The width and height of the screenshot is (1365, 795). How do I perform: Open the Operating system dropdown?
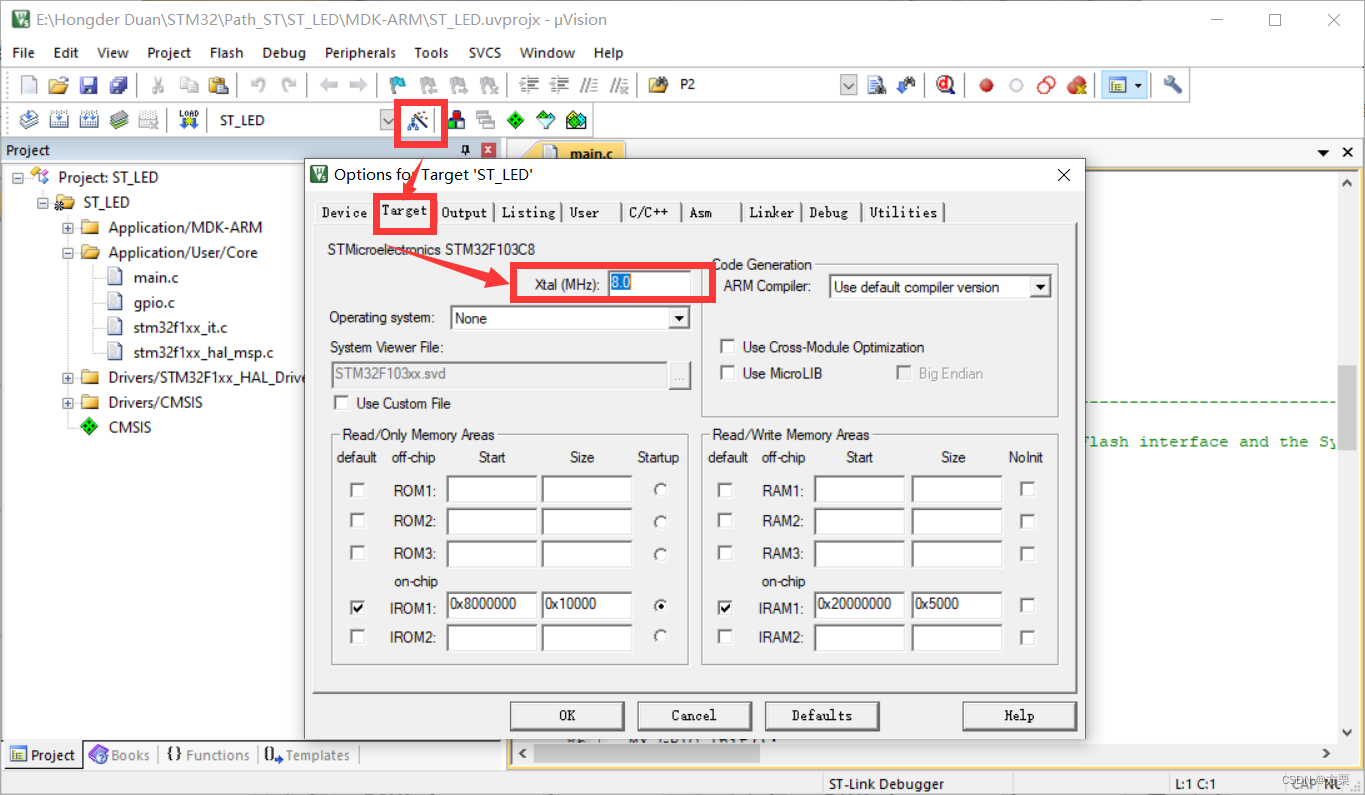679,318
